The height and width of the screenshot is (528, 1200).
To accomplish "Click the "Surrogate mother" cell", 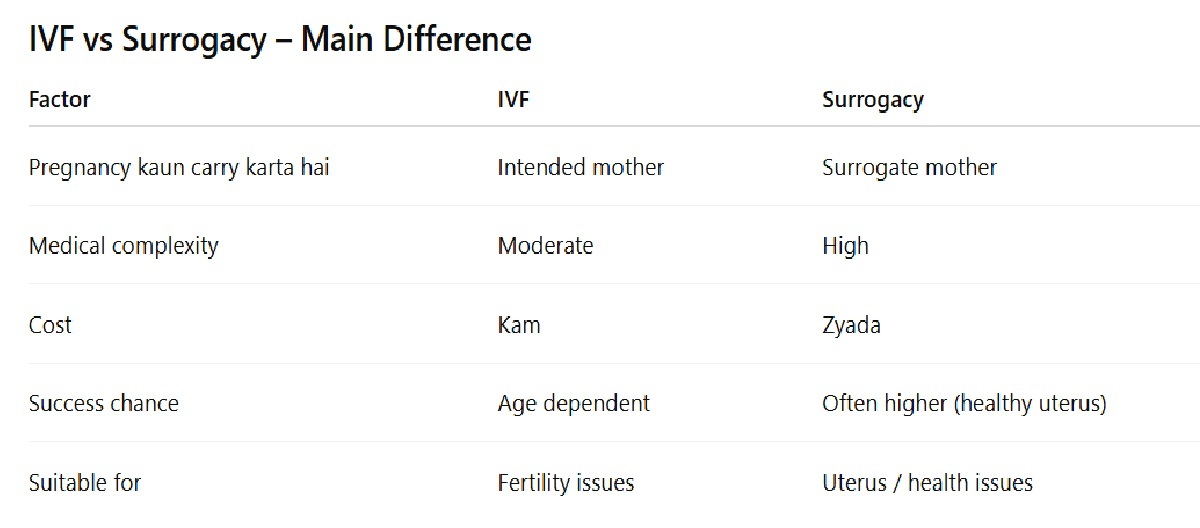I will pos(909,167).
